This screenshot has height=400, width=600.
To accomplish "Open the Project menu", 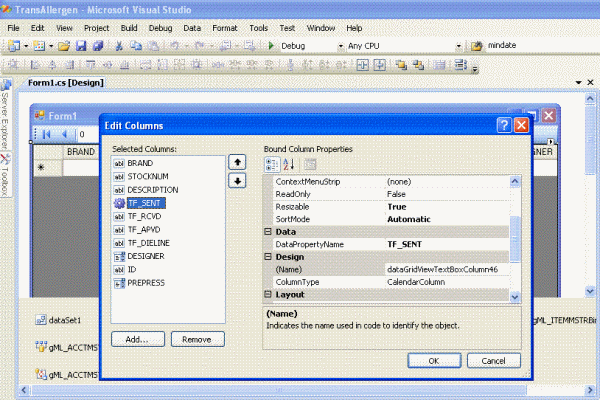I will pos(96,28).
